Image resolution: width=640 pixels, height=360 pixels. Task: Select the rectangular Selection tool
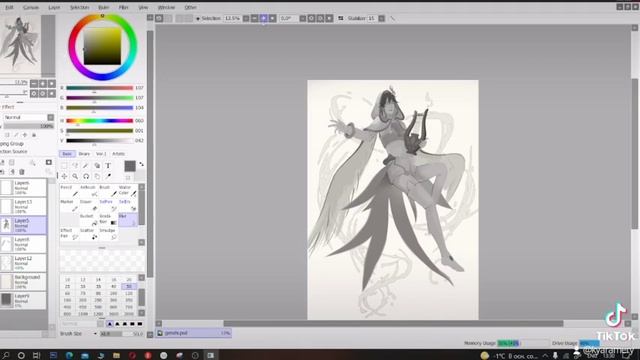64,166
